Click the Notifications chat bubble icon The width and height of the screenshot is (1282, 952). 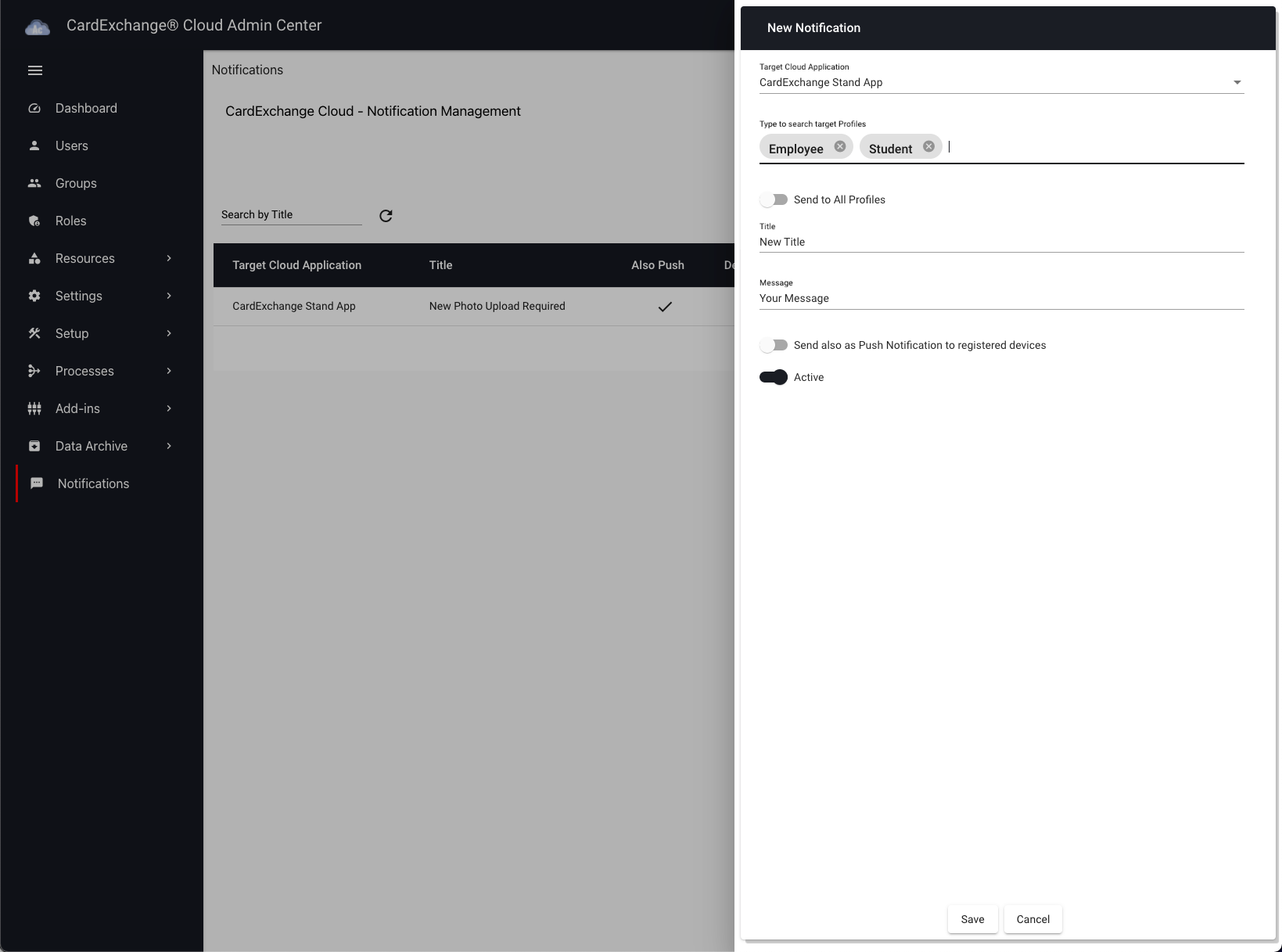[37, 484]
